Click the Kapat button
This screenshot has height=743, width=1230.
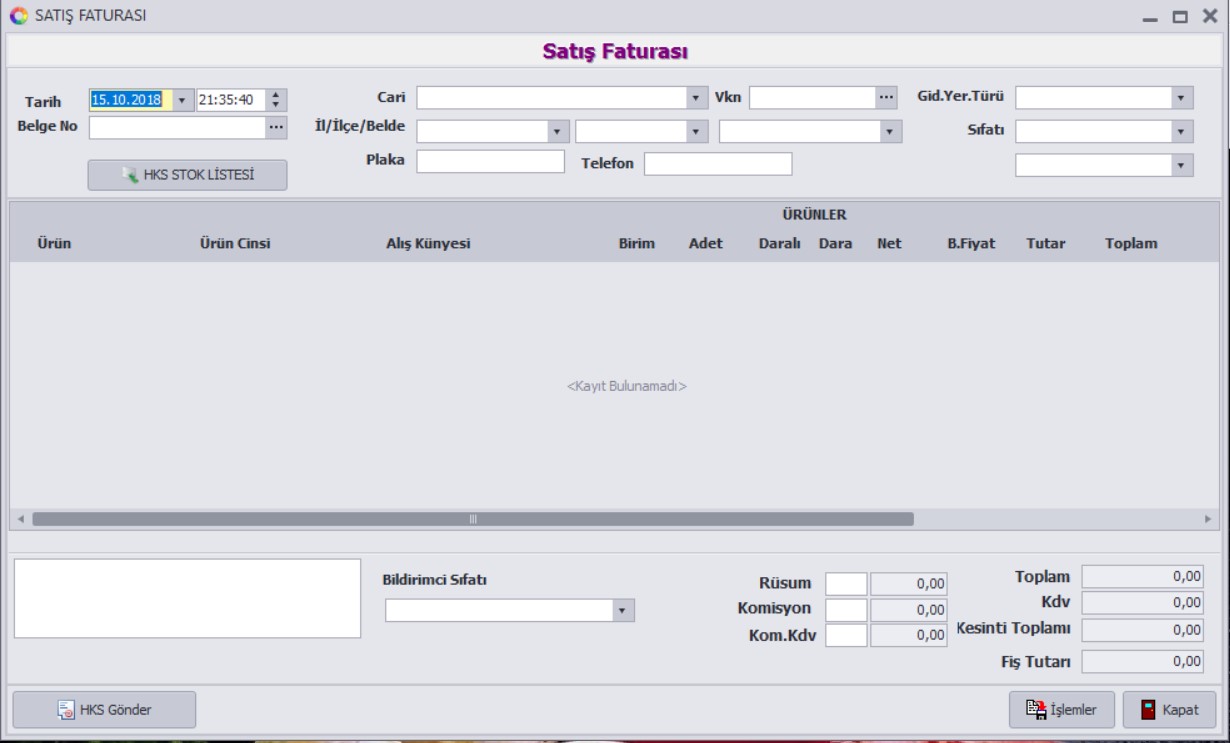tap(1169, 710)
